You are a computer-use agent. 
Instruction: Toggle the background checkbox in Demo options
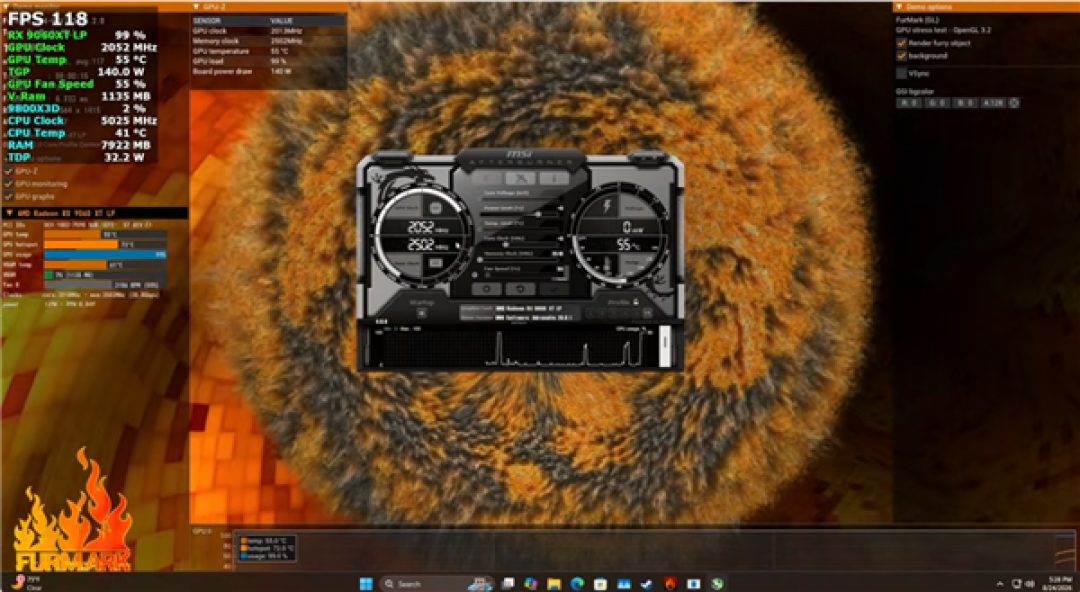[901, 56]
